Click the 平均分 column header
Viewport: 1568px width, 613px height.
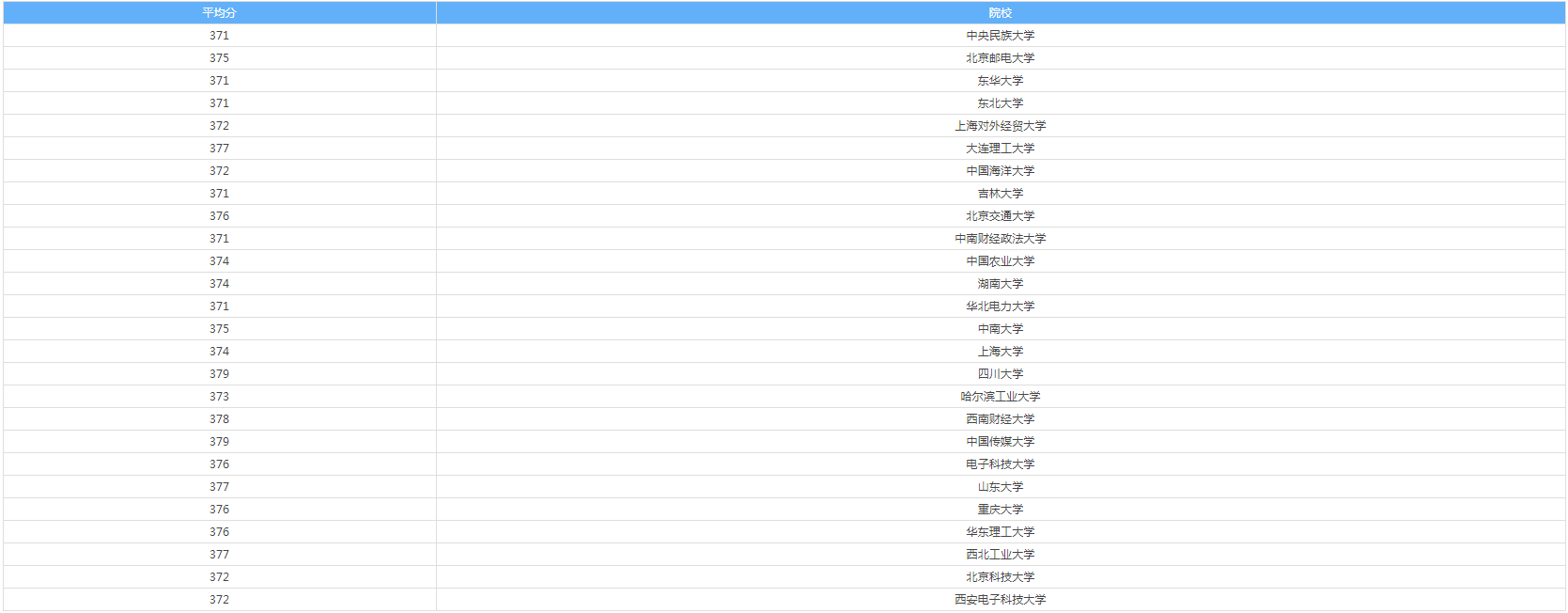click(220, 13)
